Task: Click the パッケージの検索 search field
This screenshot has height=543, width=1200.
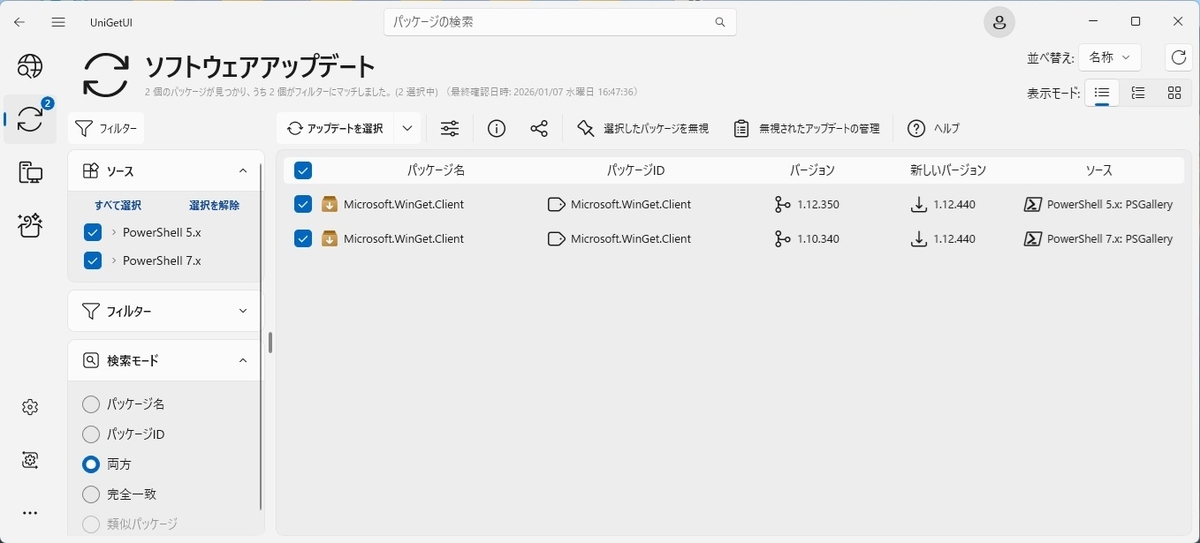Action: point(560,22)
